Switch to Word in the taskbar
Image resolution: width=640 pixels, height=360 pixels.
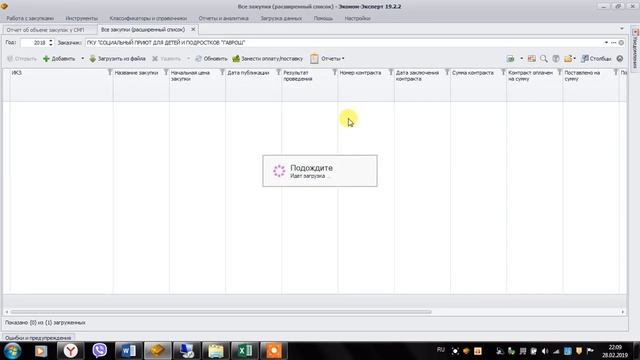pyautogui.click(x=128, y=351)
